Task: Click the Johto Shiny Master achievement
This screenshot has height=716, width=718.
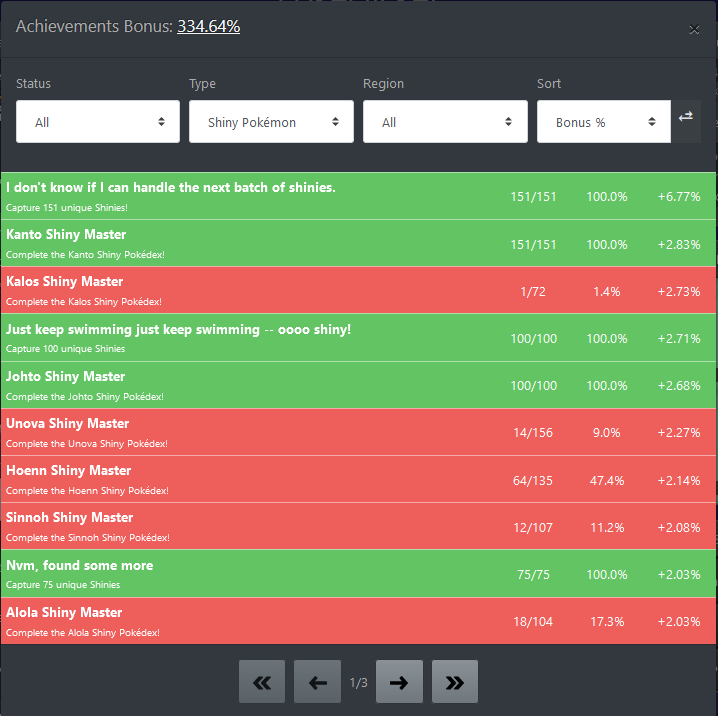Action: pyautogui.click(x=358, y=385)
